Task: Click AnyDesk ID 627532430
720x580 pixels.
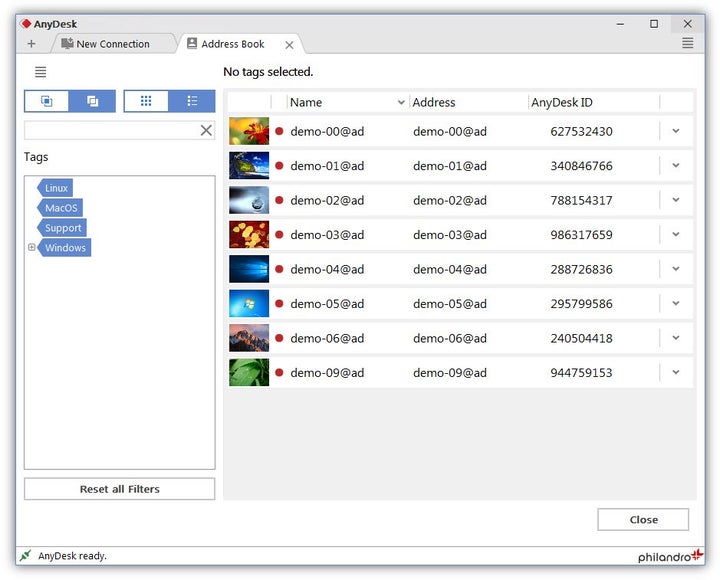Action: (581, 131)
